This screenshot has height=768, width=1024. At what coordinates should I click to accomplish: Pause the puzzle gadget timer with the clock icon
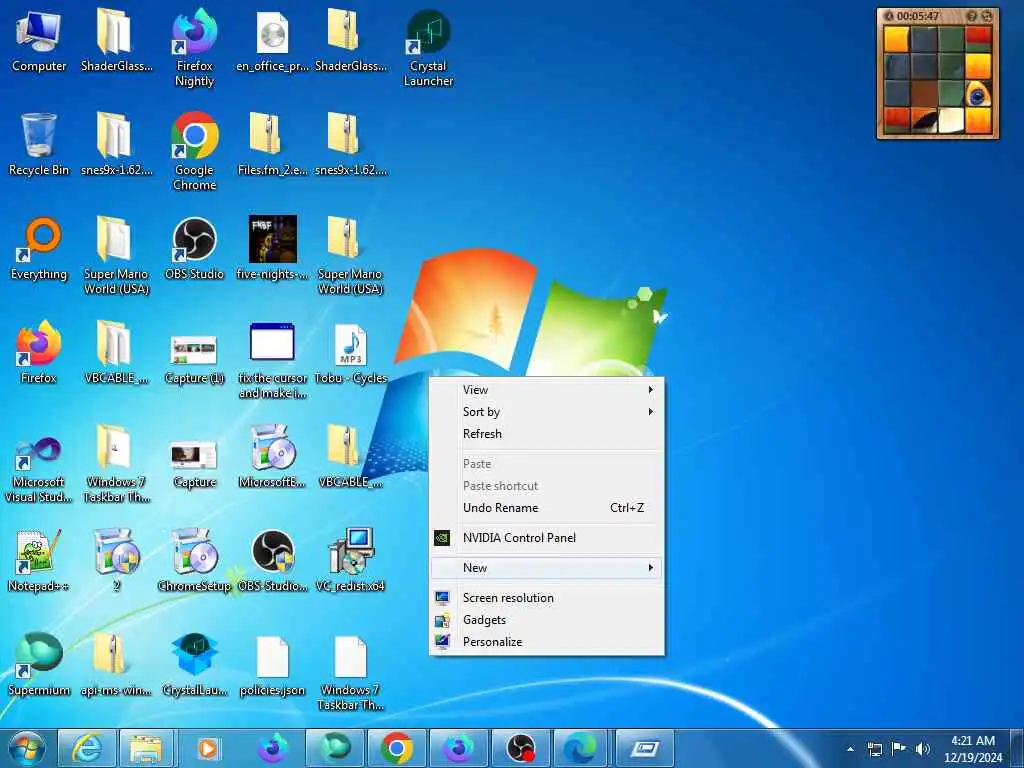tap(888, 16)
